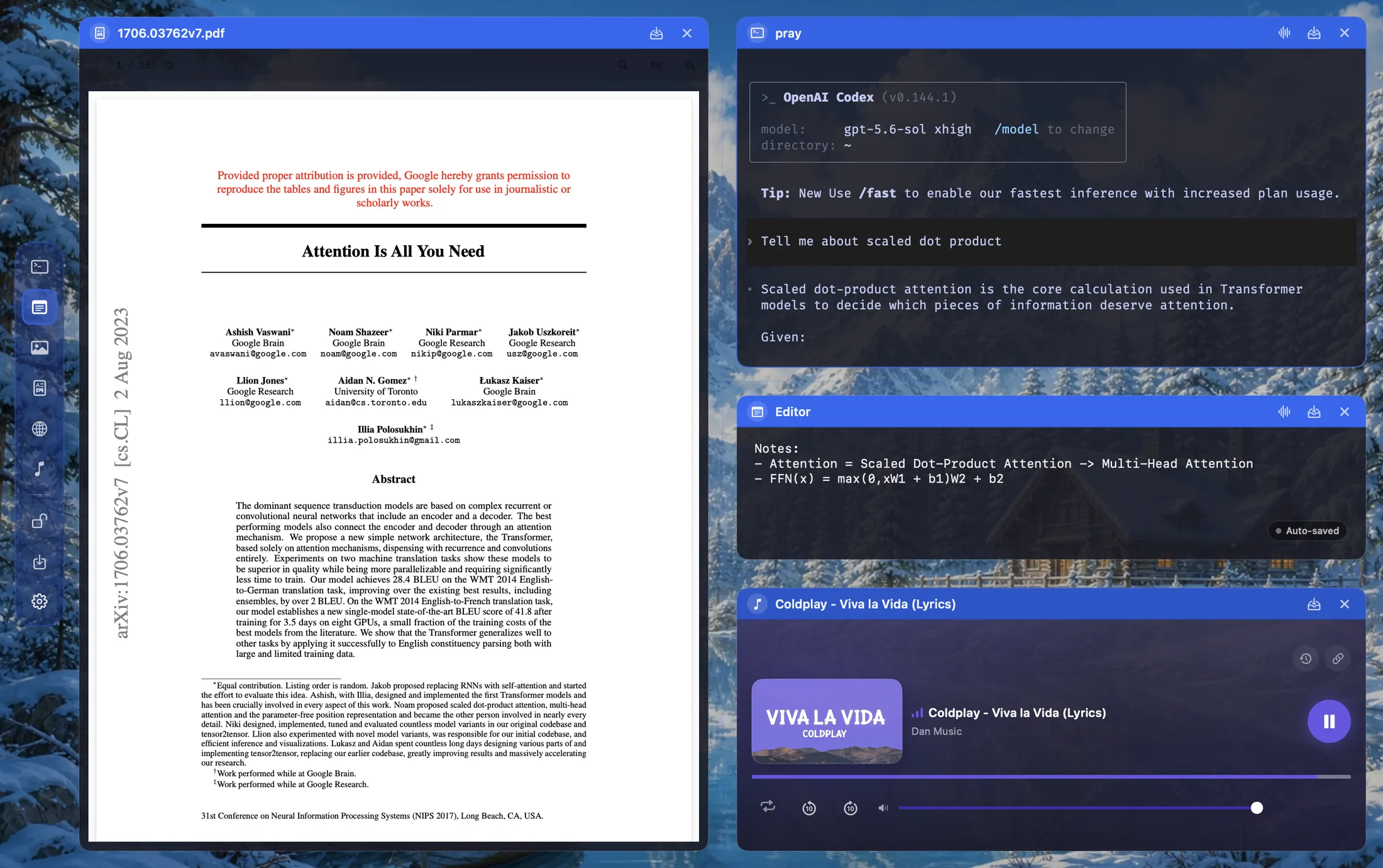Click the terminal icon beside pray title
Image resolution: width=1383 pixels, height=868 pixels.
758,33
